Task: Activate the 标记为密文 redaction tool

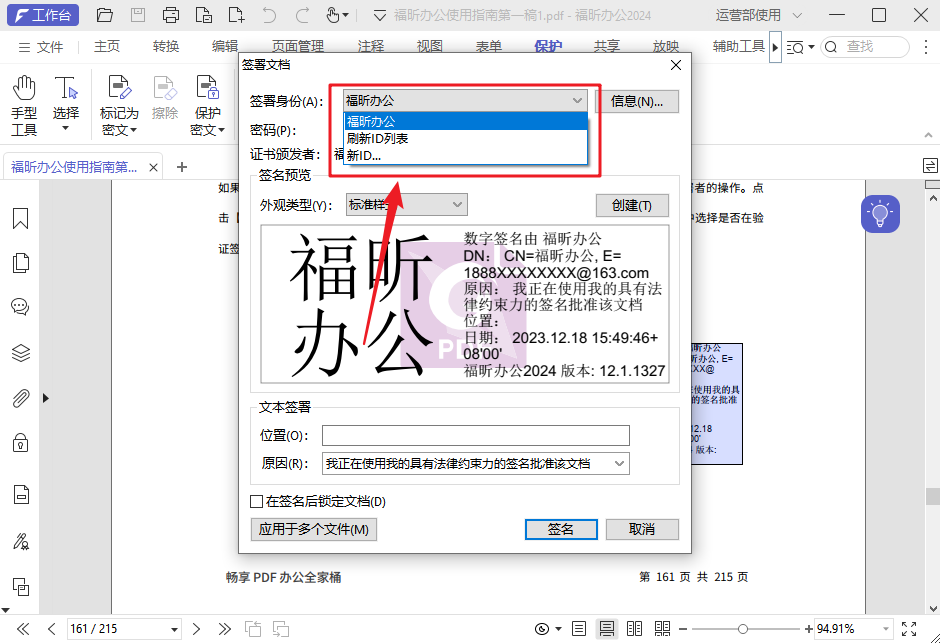Action: [119, 95]
